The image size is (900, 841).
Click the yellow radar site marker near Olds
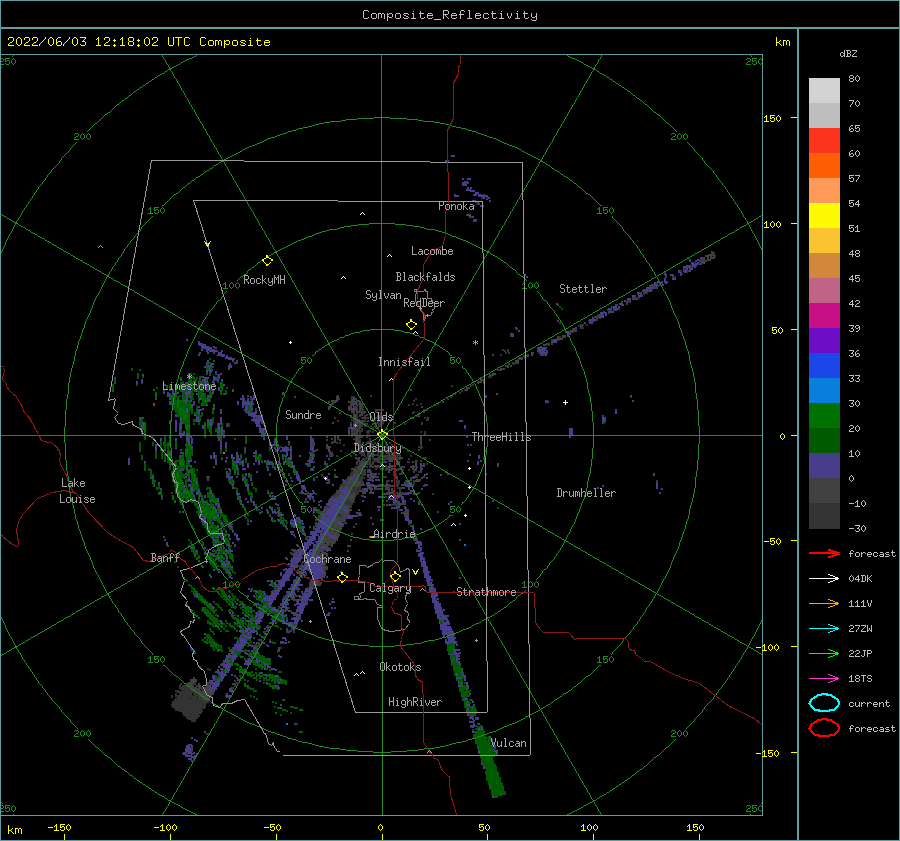(382, 435)
